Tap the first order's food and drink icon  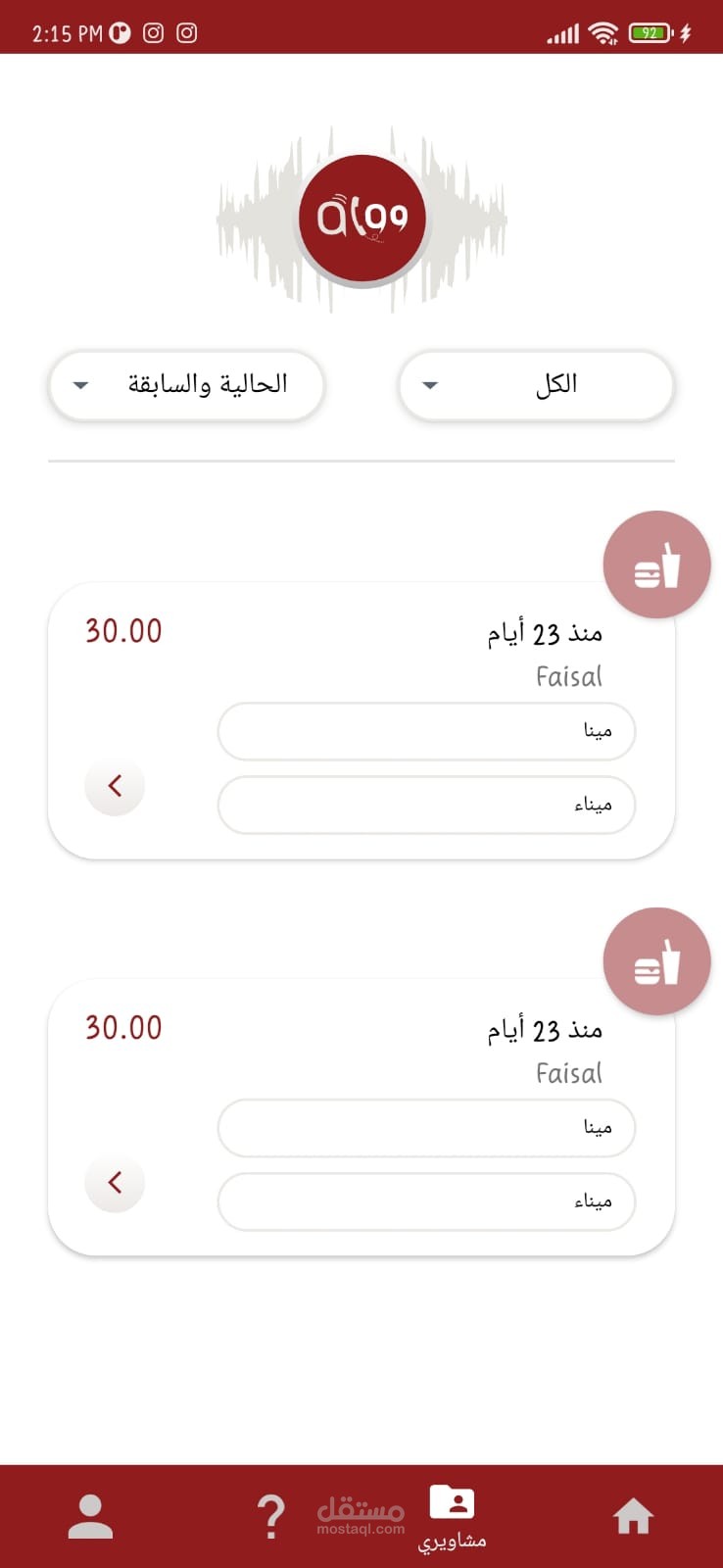[x=656, y=564]
